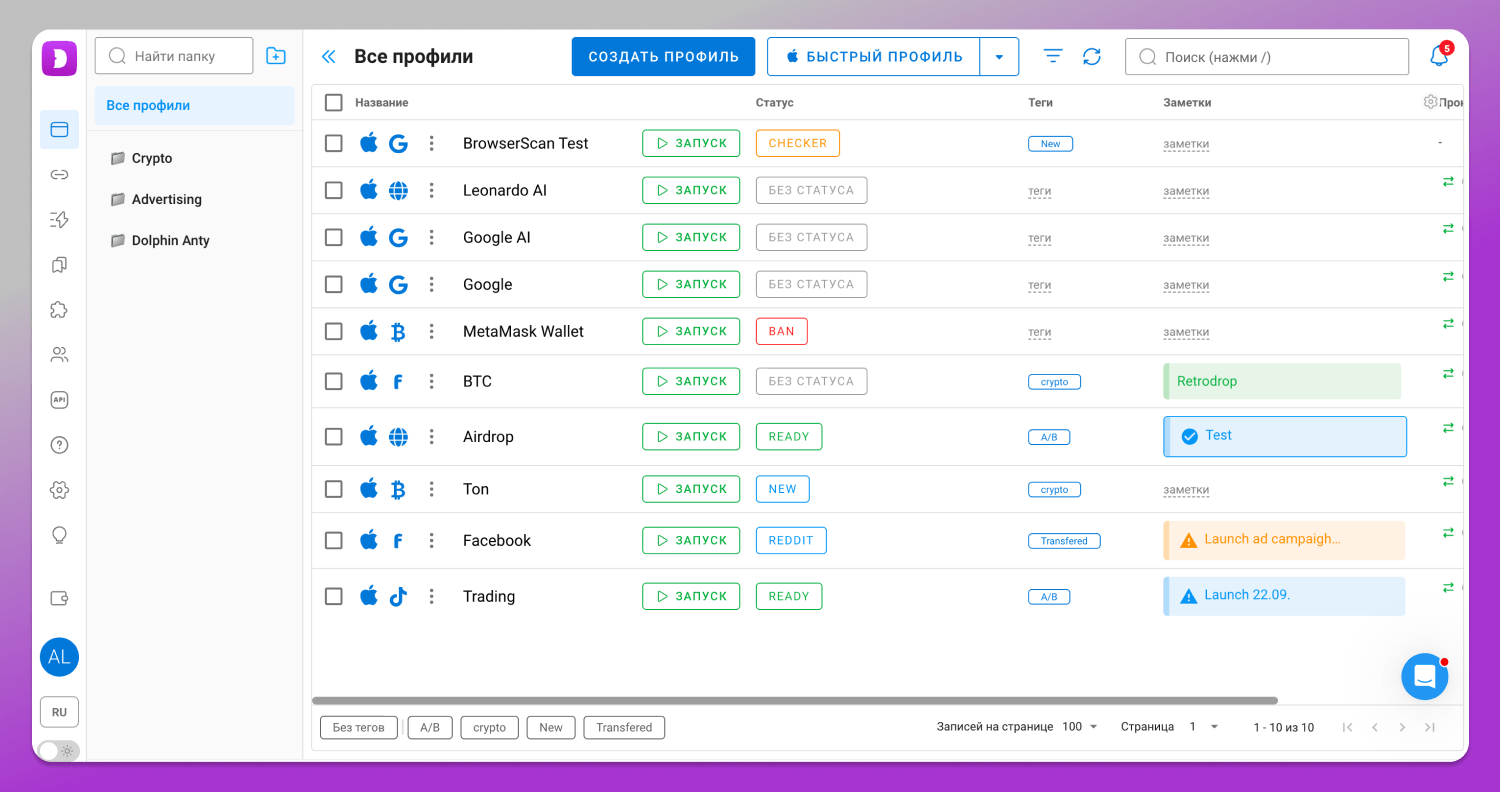
Task: Open REDDIT status of Facebook
Action: click(x=791, y=540)
